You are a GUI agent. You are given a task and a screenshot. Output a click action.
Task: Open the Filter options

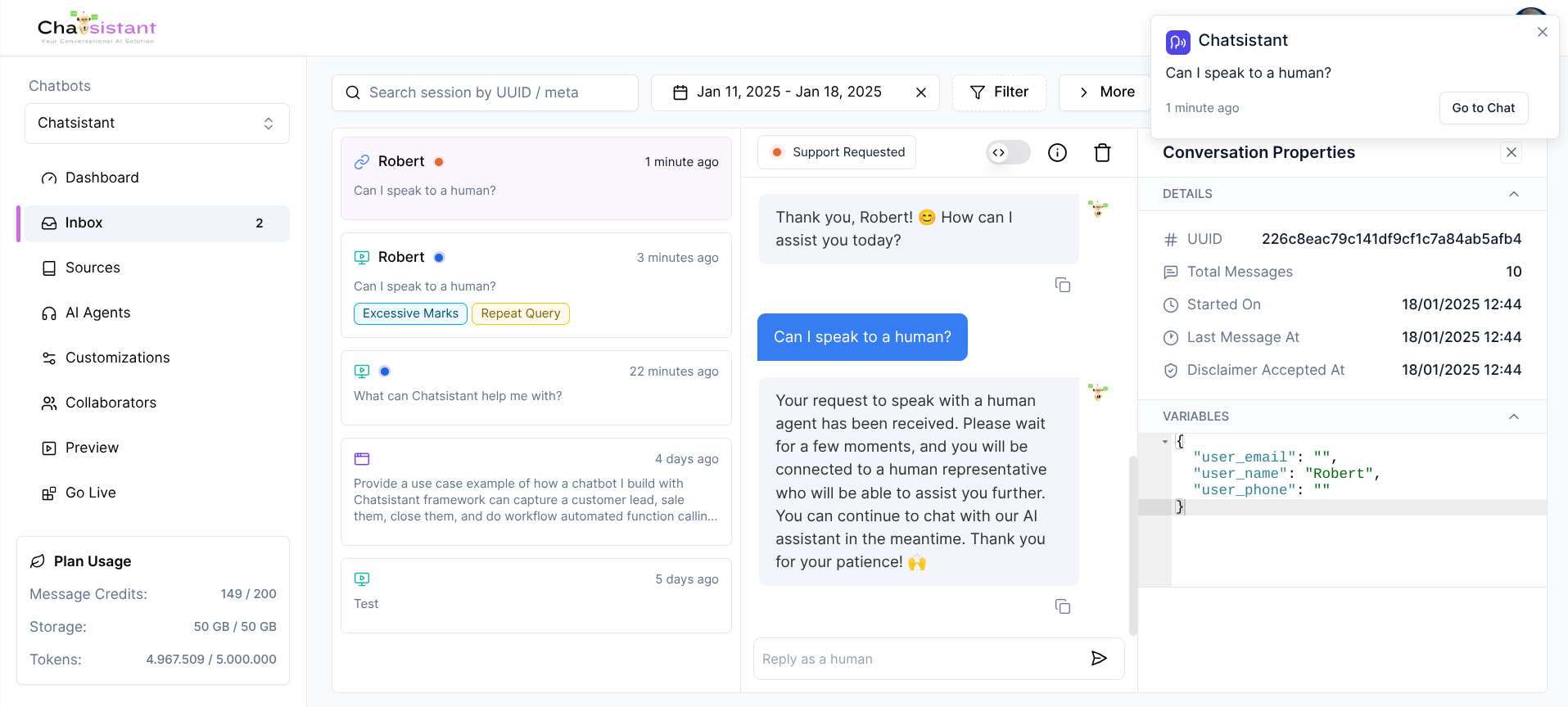pos(999,92)
